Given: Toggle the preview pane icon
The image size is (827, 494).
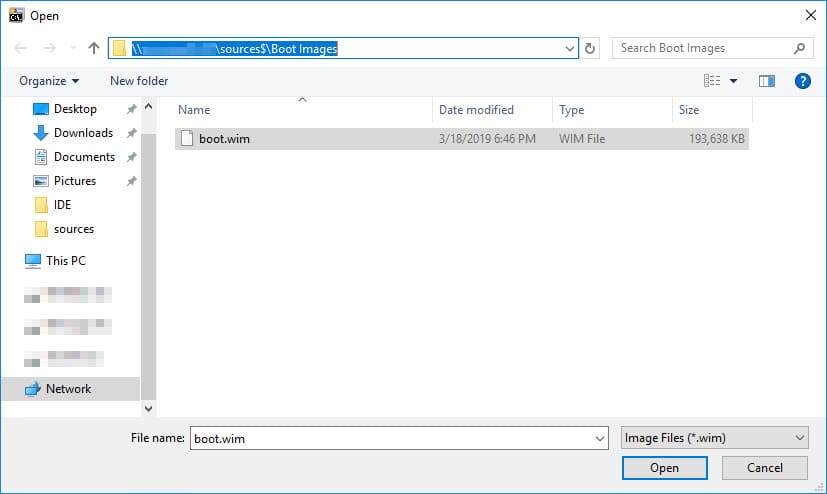Looking at the screenshot, I should [767, 81].
